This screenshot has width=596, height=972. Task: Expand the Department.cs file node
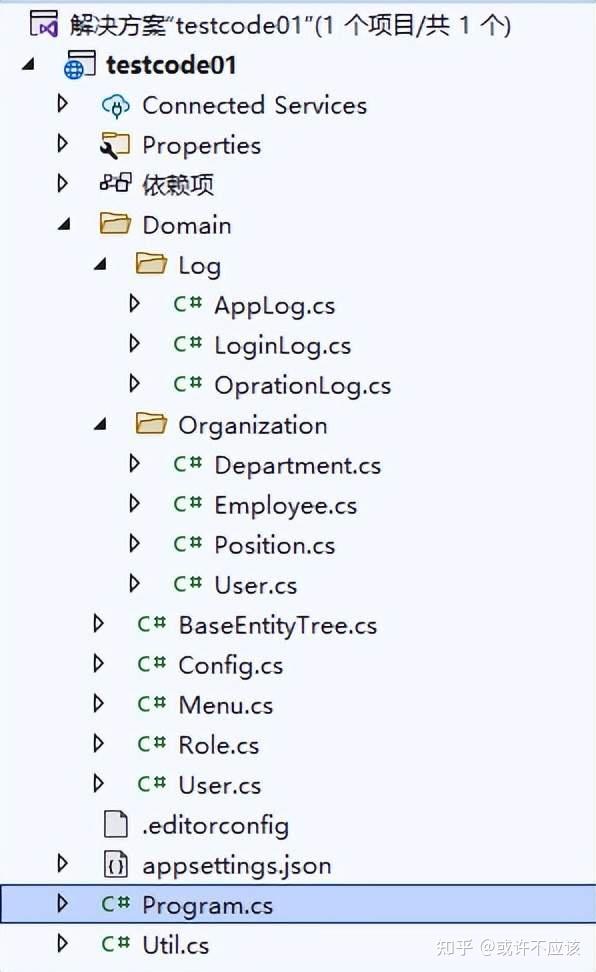(x=134, y=463)
